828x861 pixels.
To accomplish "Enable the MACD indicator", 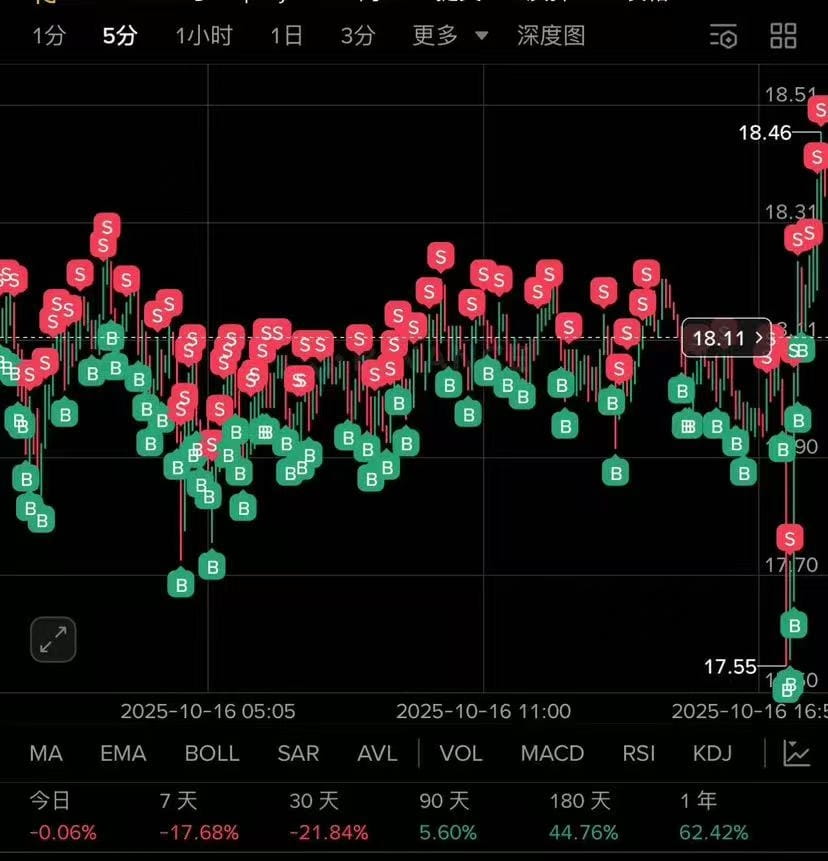I will pyautogui.click(x=552, y=753).
